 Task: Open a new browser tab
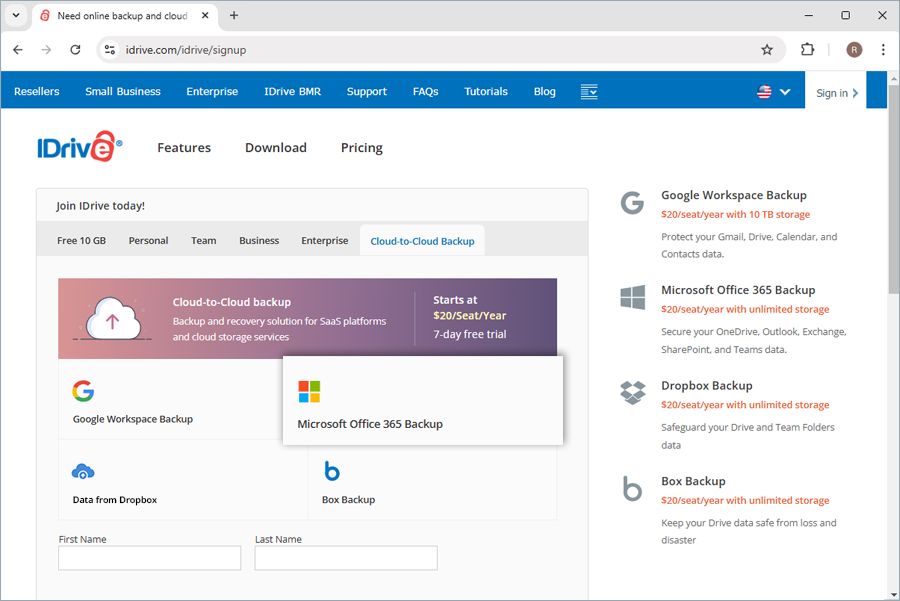234,15
